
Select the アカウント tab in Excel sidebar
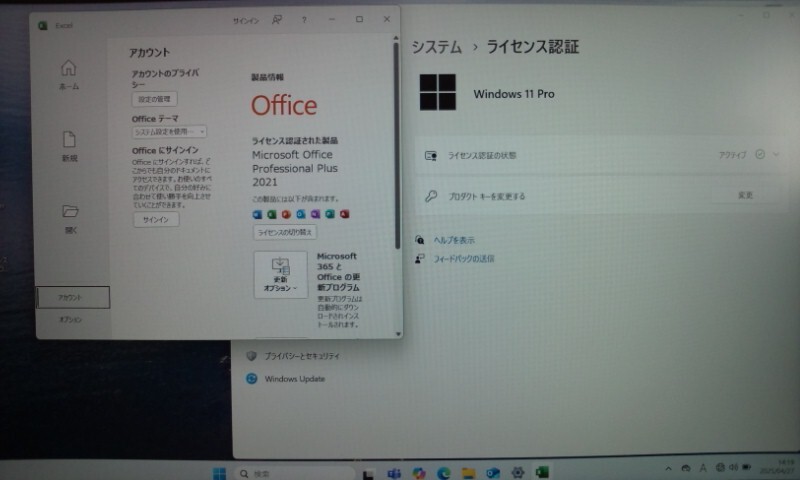(73, 297)
